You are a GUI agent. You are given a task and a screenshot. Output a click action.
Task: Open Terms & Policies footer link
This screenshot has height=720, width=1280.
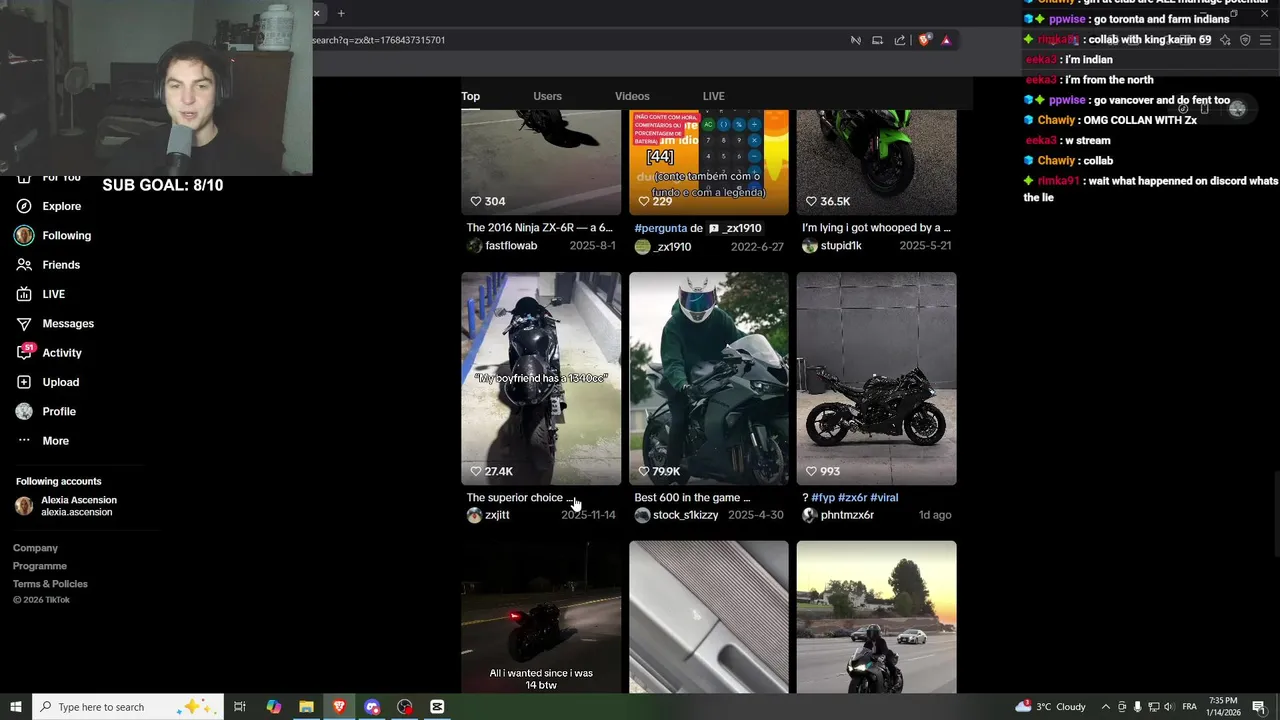50,584
